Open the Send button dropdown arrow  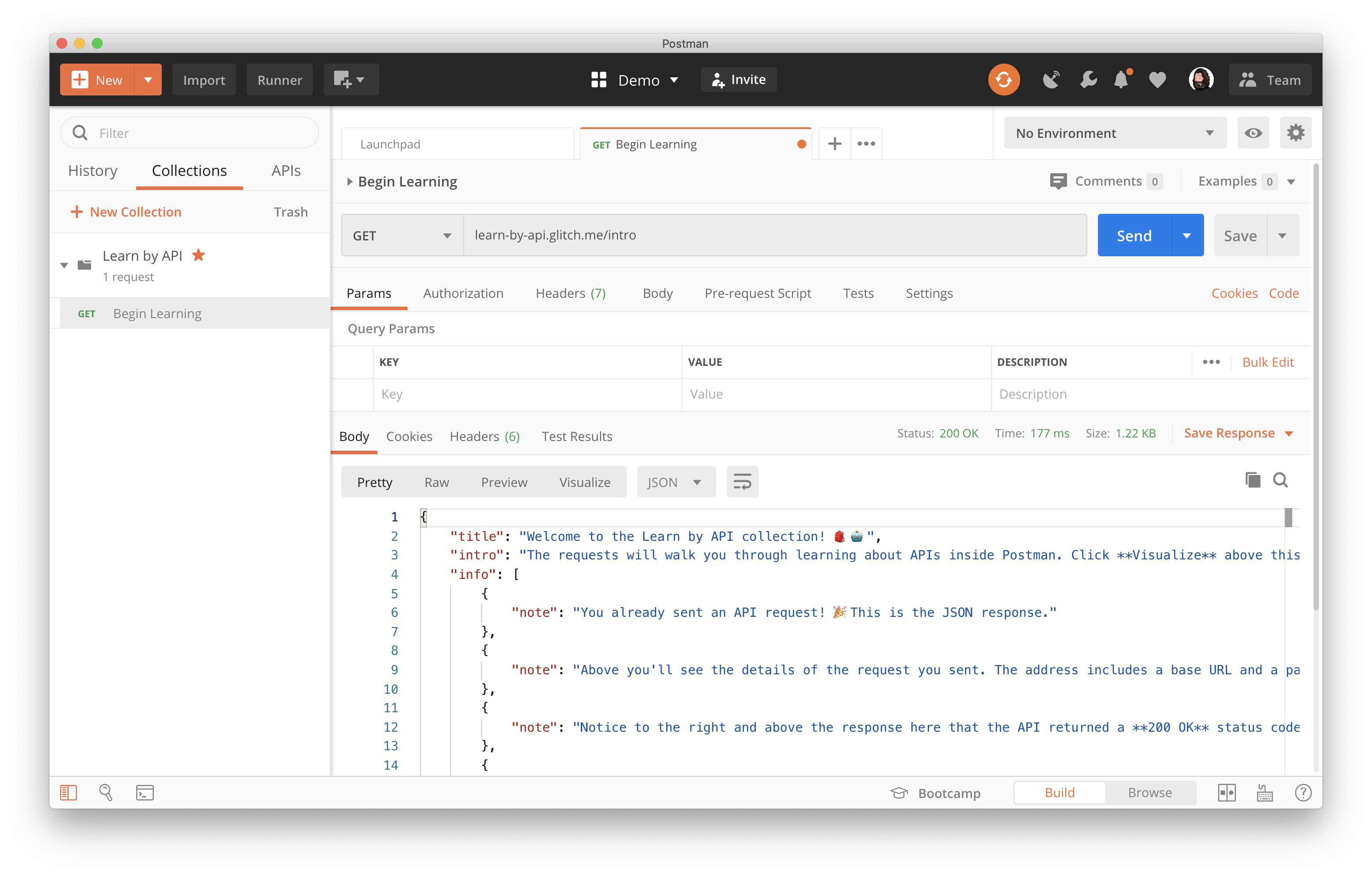tap(1187, 236)
